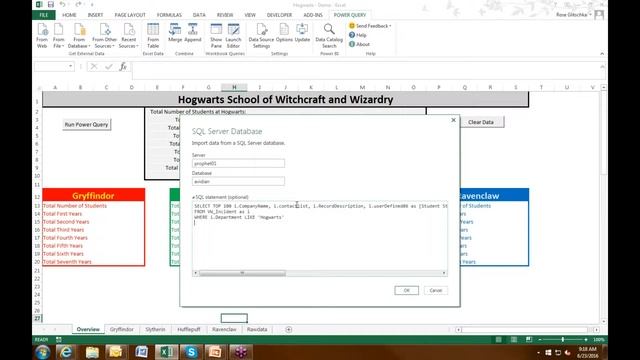
Task: Click the Server input field
Action: point(238,163)
